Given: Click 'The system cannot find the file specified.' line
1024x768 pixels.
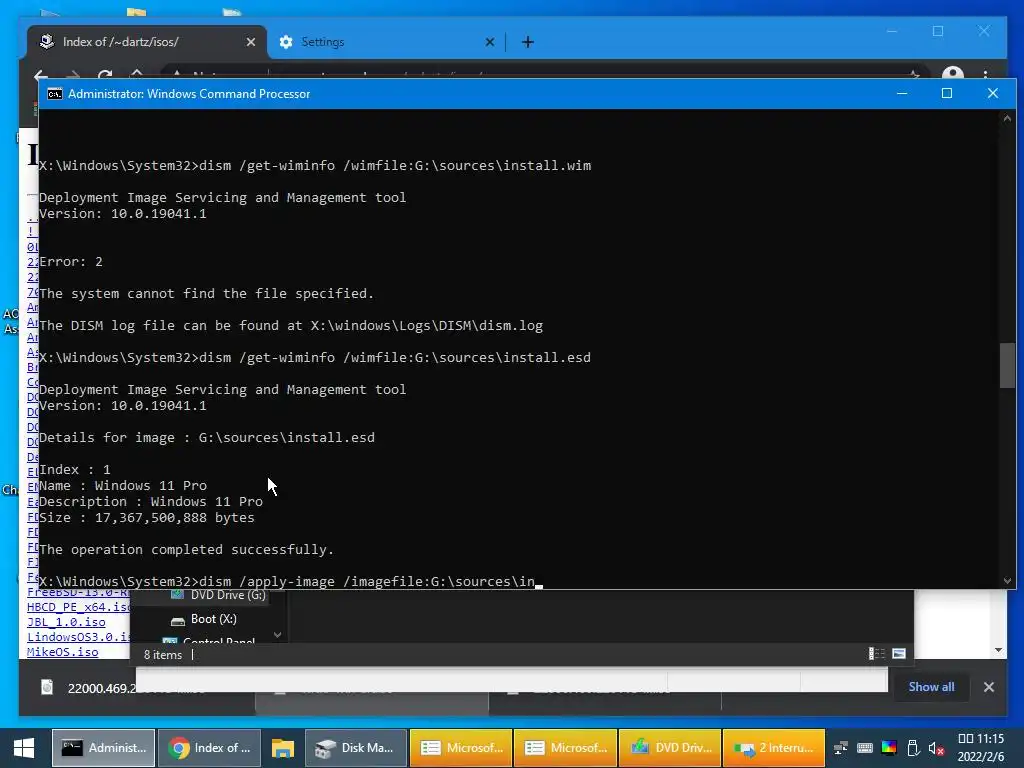Looking at the screenshot, I should [x=206, y=294].
